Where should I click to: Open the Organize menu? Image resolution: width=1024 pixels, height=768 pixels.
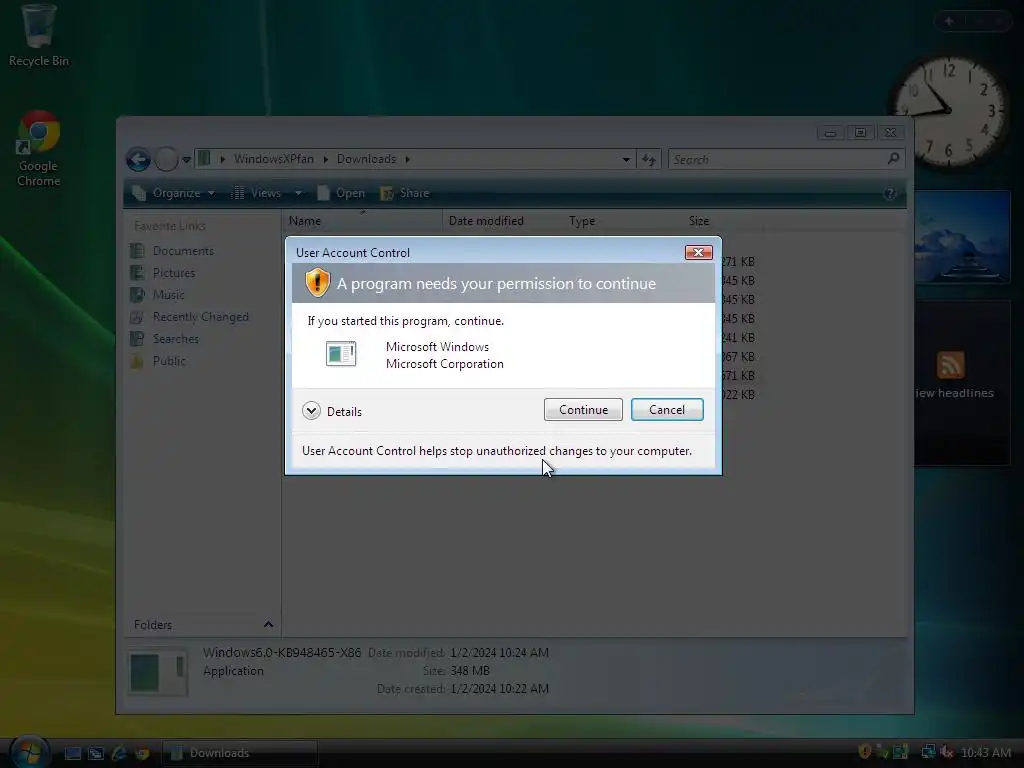pyautogui.click(x=172, y=193)
